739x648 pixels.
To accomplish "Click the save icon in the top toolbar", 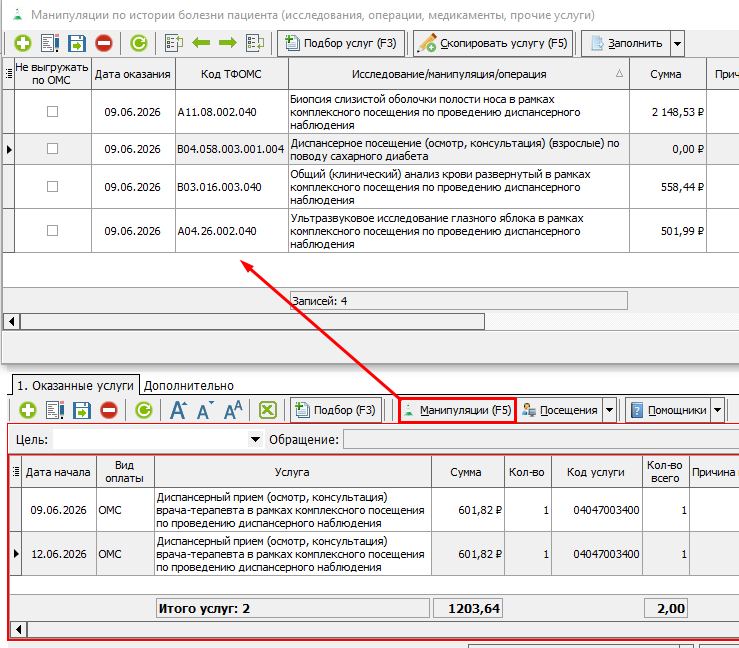I will [x=77, y=43].
